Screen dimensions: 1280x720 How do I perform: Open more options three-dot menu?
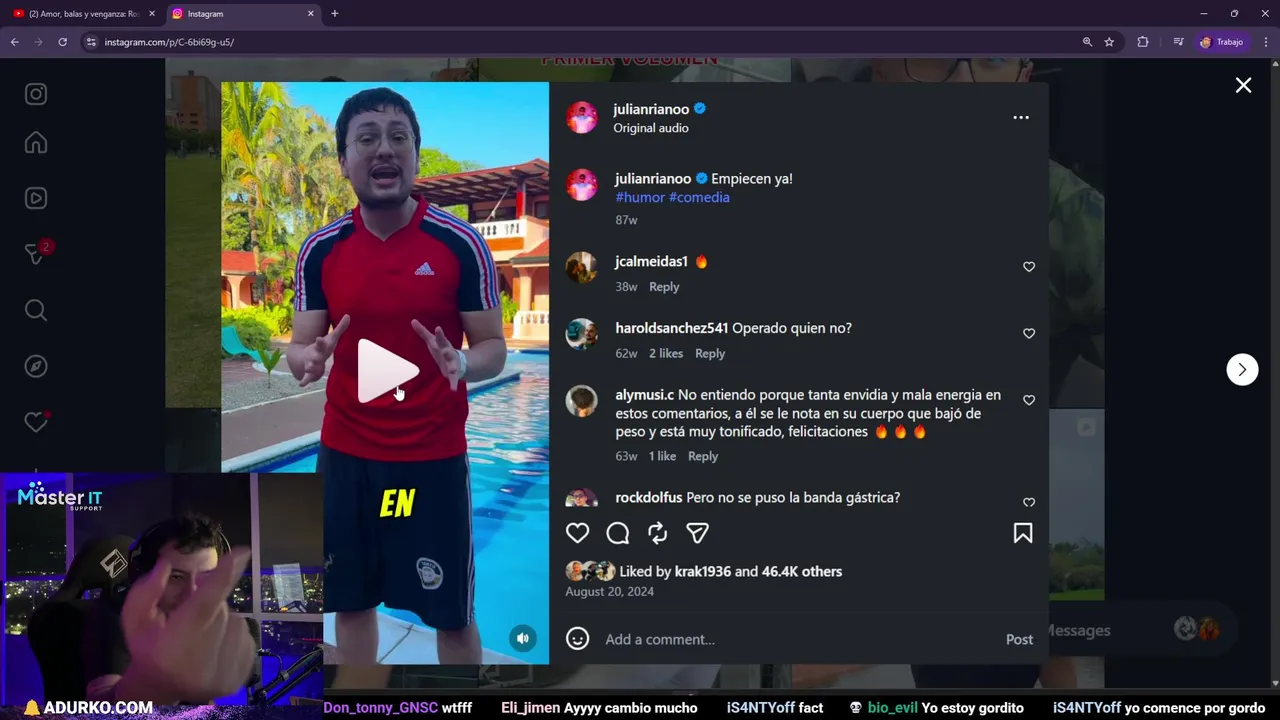coord(1021,117)
